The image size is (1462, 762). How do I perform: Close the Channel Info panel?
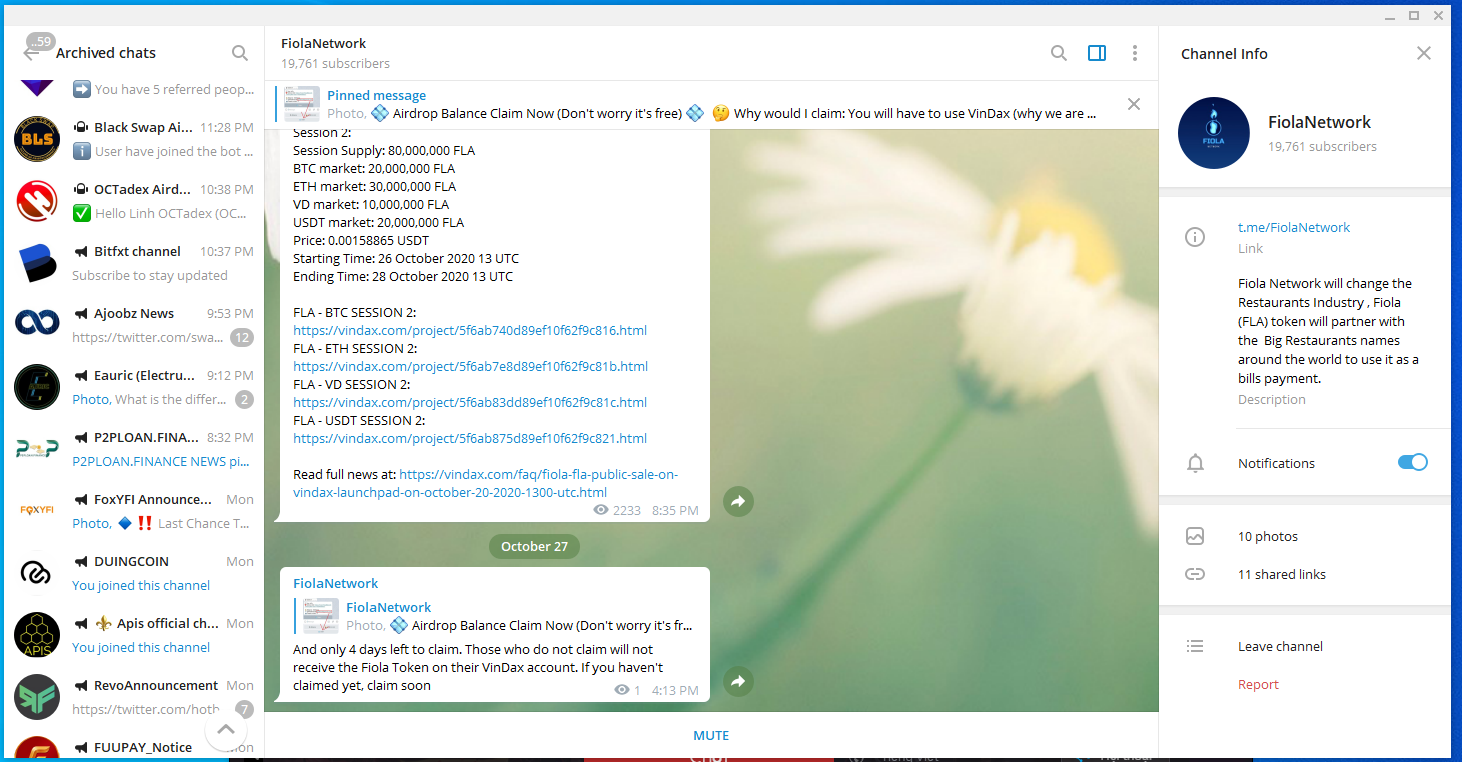coord(1424,53)
